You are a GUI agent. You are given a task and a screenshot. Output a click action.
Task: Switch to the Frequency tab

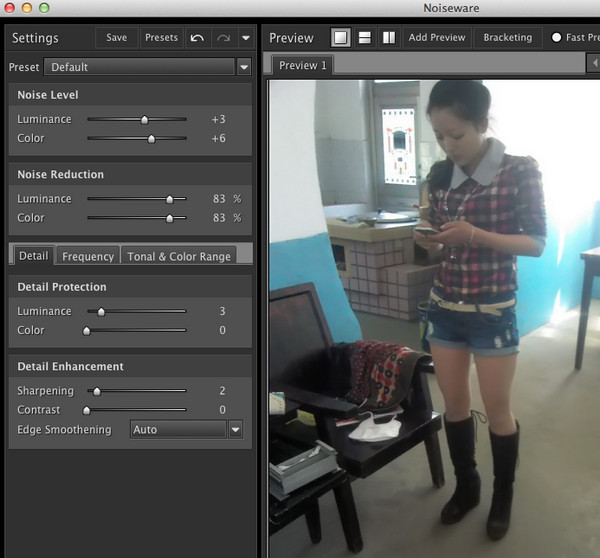point(88,256)
